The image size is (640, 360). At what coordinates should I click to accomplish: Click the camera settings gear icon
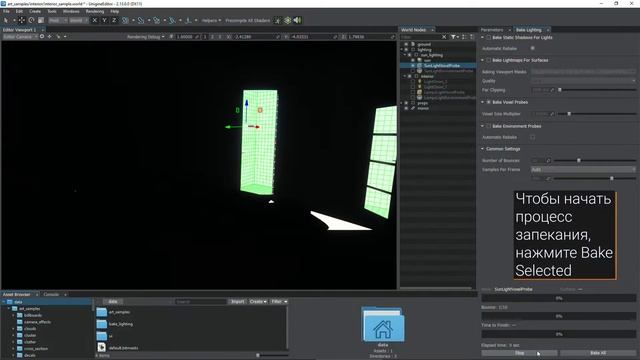click(x=42, y=36)
